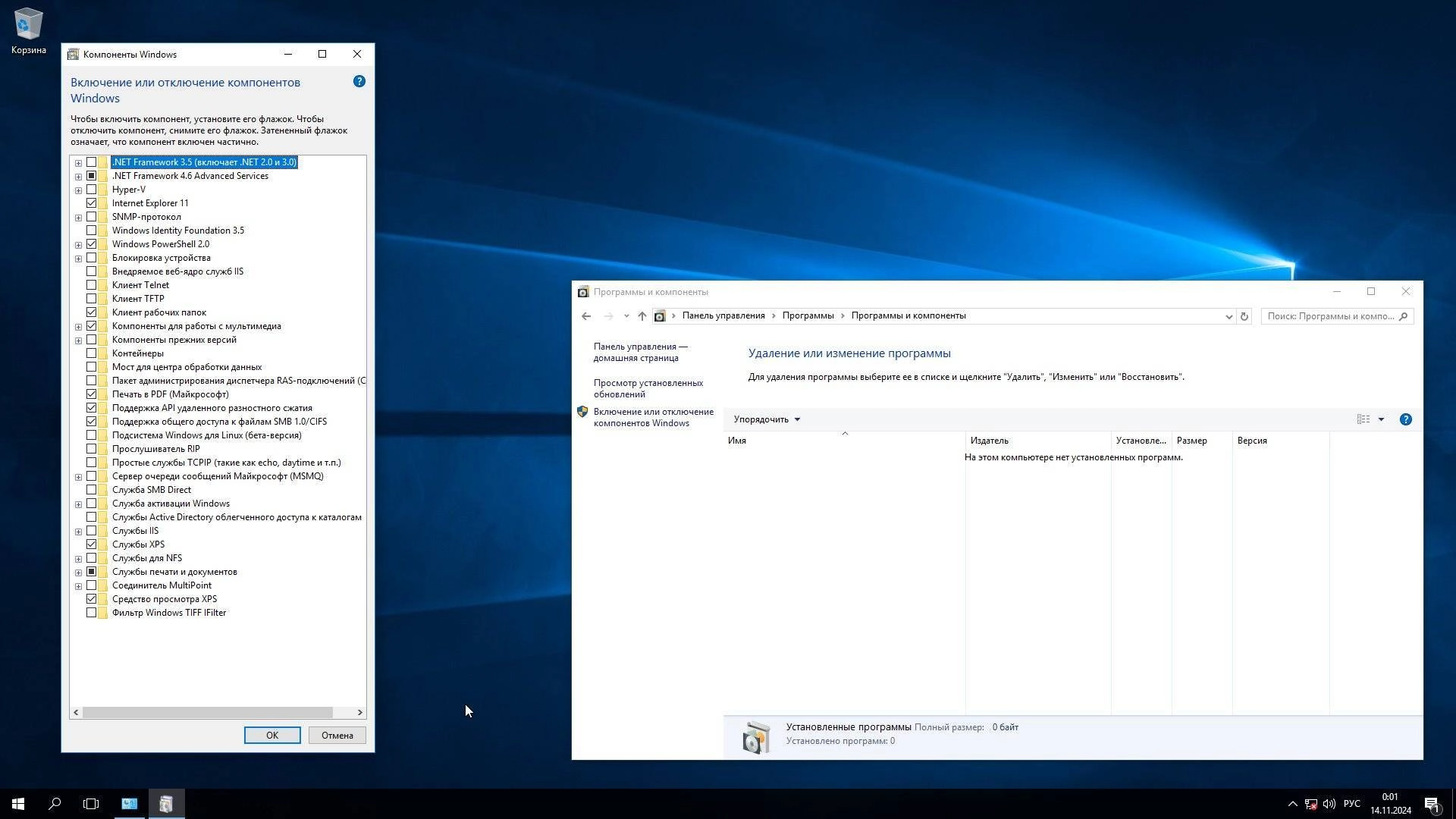Screen dimensions: 1456x819
Task: Toggle the Контейнеры checkbox
Action: pyautogui.click(x=91, y=353)
